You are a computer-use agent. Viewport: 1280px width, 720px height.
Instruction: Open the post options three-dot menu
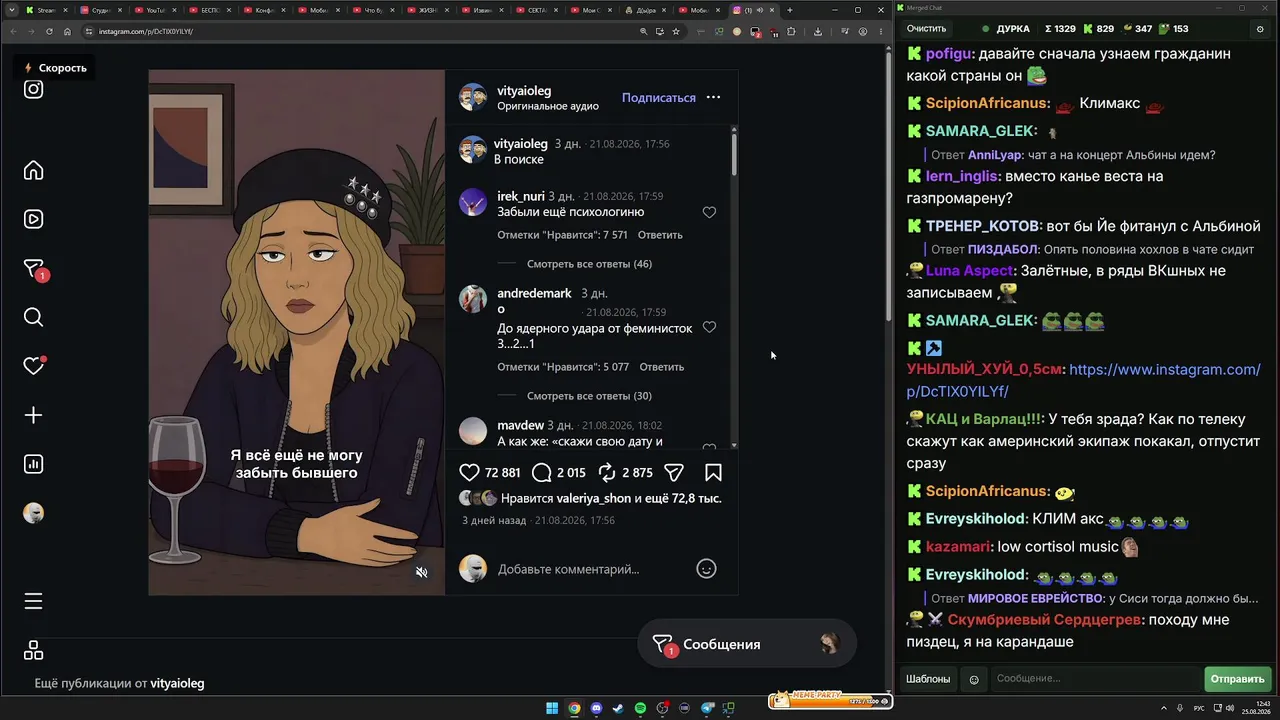(x=713, y=97)
